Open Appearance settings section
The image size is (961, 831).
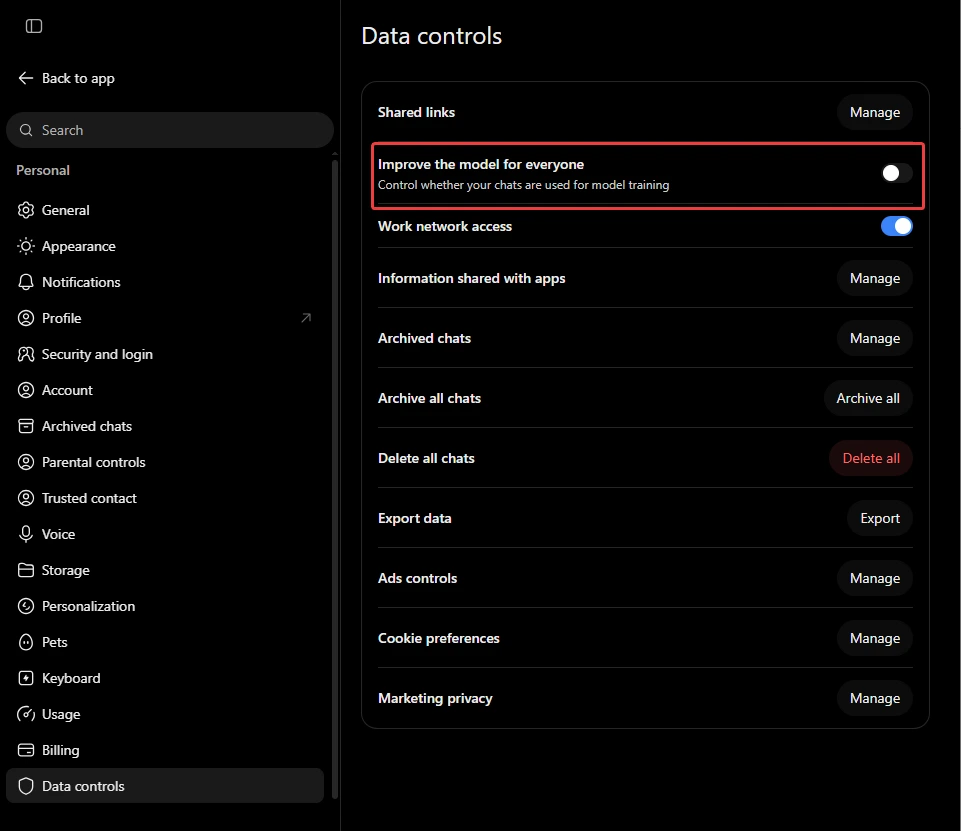click(x=165, y=246)
